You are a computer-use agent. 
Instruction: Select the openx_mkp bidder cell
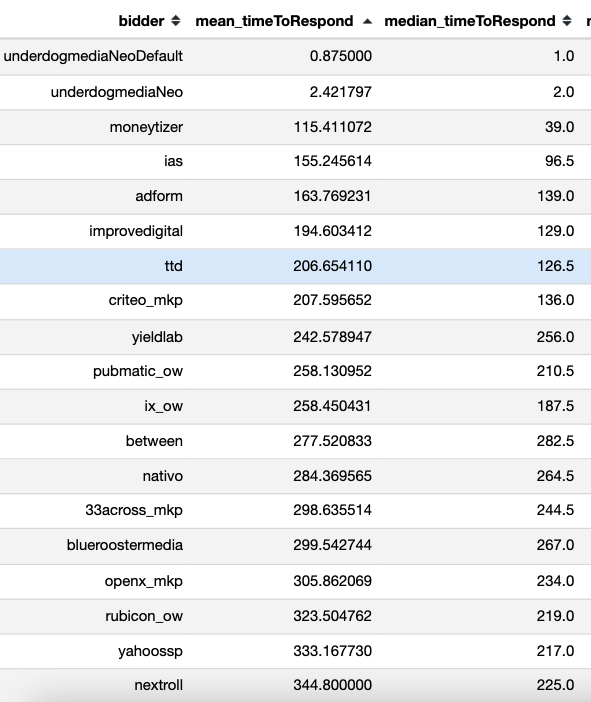[x=144, y=582]
